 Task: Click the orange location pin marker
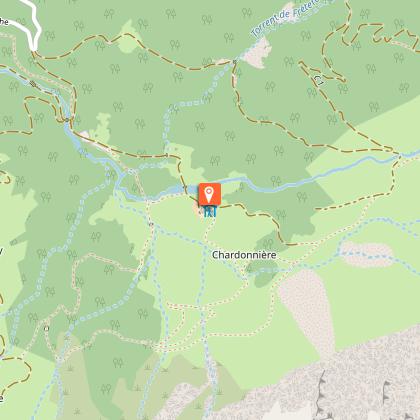210,194
